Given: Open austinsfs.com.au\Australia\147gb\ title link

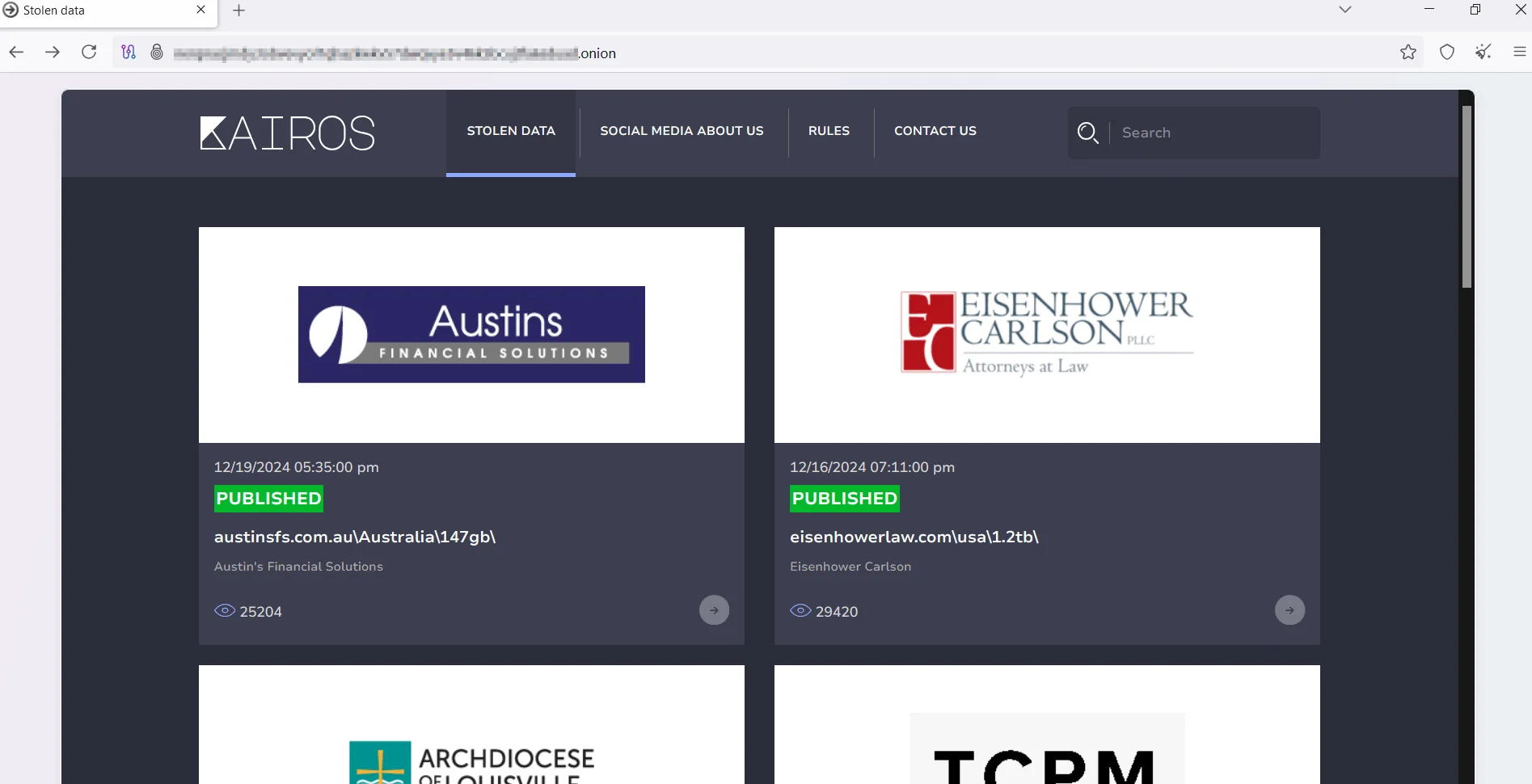Looking at the screenshot, I should coord(355,537).
